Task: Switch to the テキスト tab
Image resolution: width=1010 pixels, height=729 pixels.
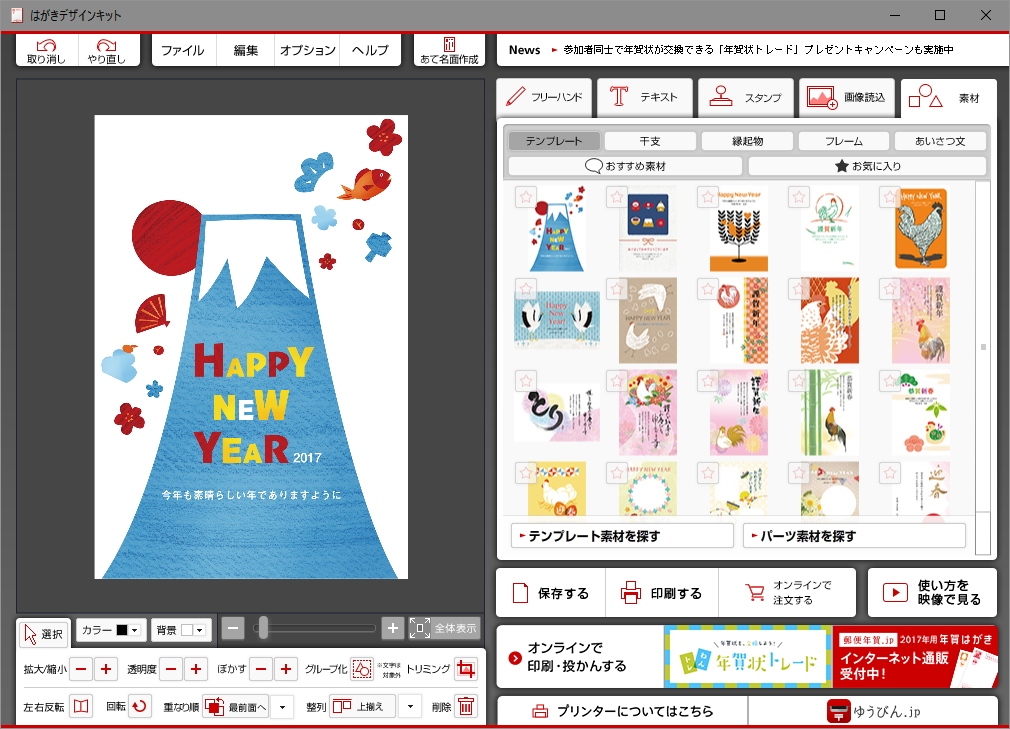Action: [x=645, y=97]
